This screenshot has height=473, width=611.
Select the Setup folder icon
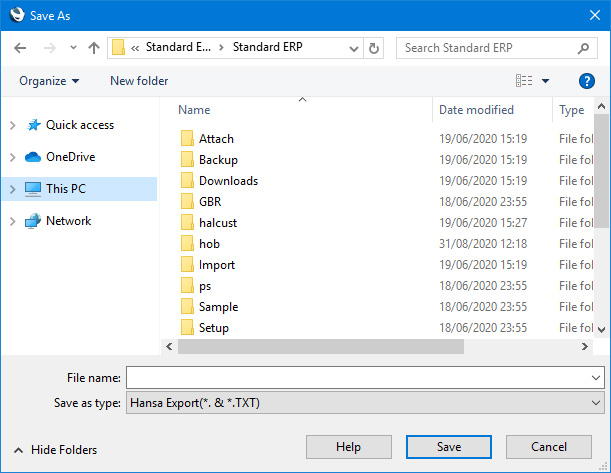pyautogui.click(x=187, y=327)
